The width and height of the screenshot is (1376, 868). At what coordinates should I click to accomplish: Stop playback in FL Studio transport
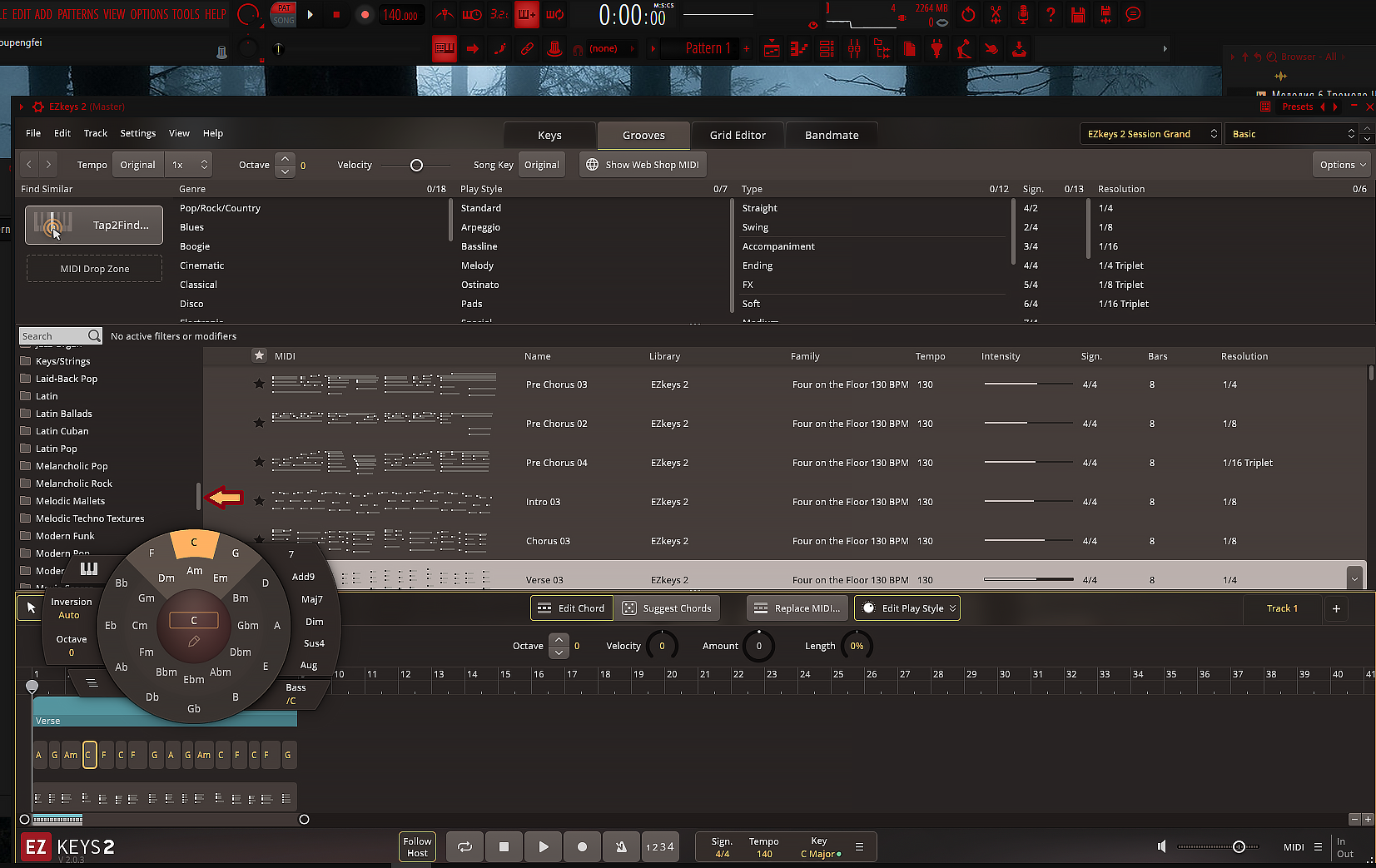(x=336, y=14)
